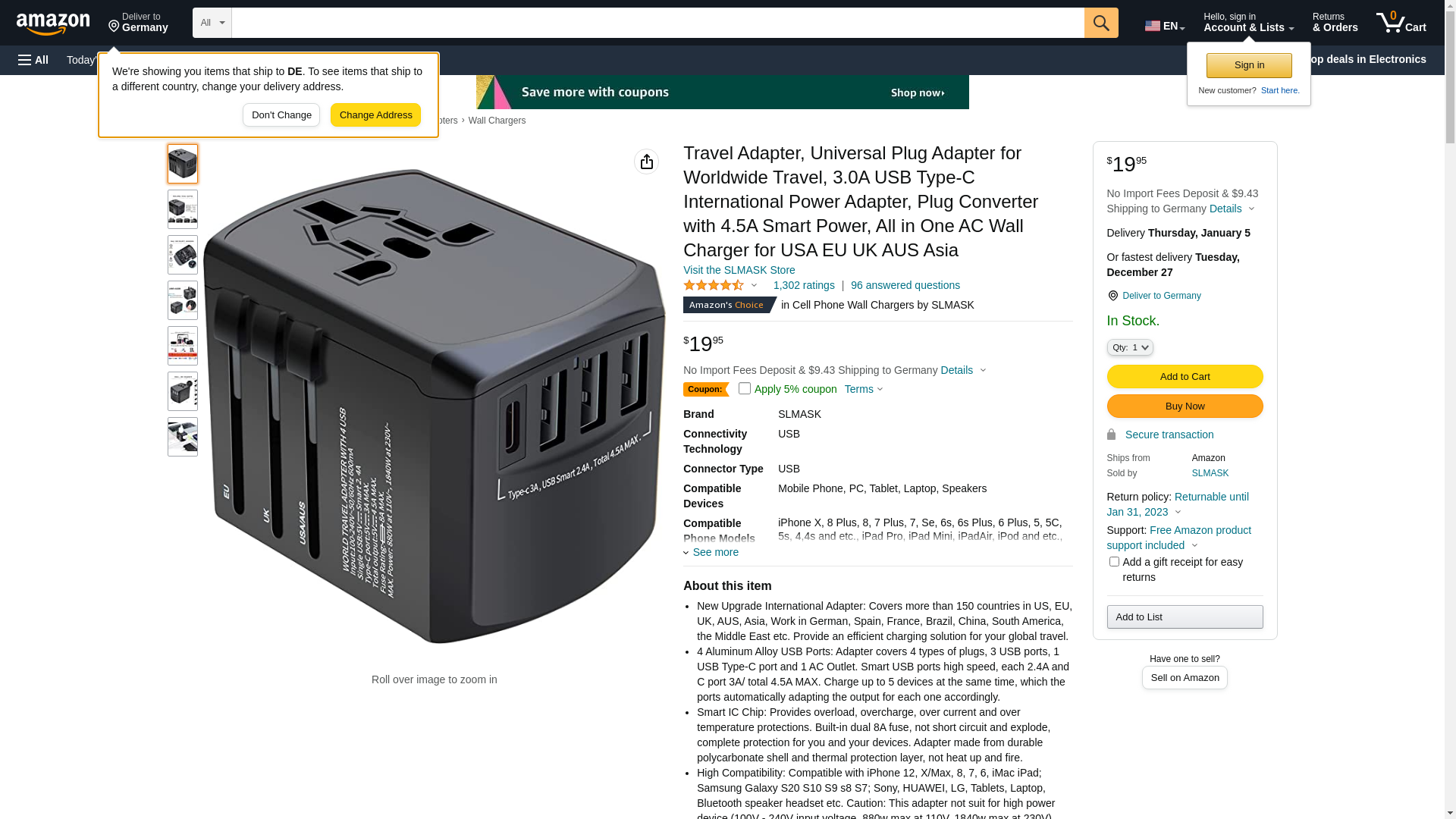
Task: Open Returns & Orders menu item
Action: tap(1335, 23)
